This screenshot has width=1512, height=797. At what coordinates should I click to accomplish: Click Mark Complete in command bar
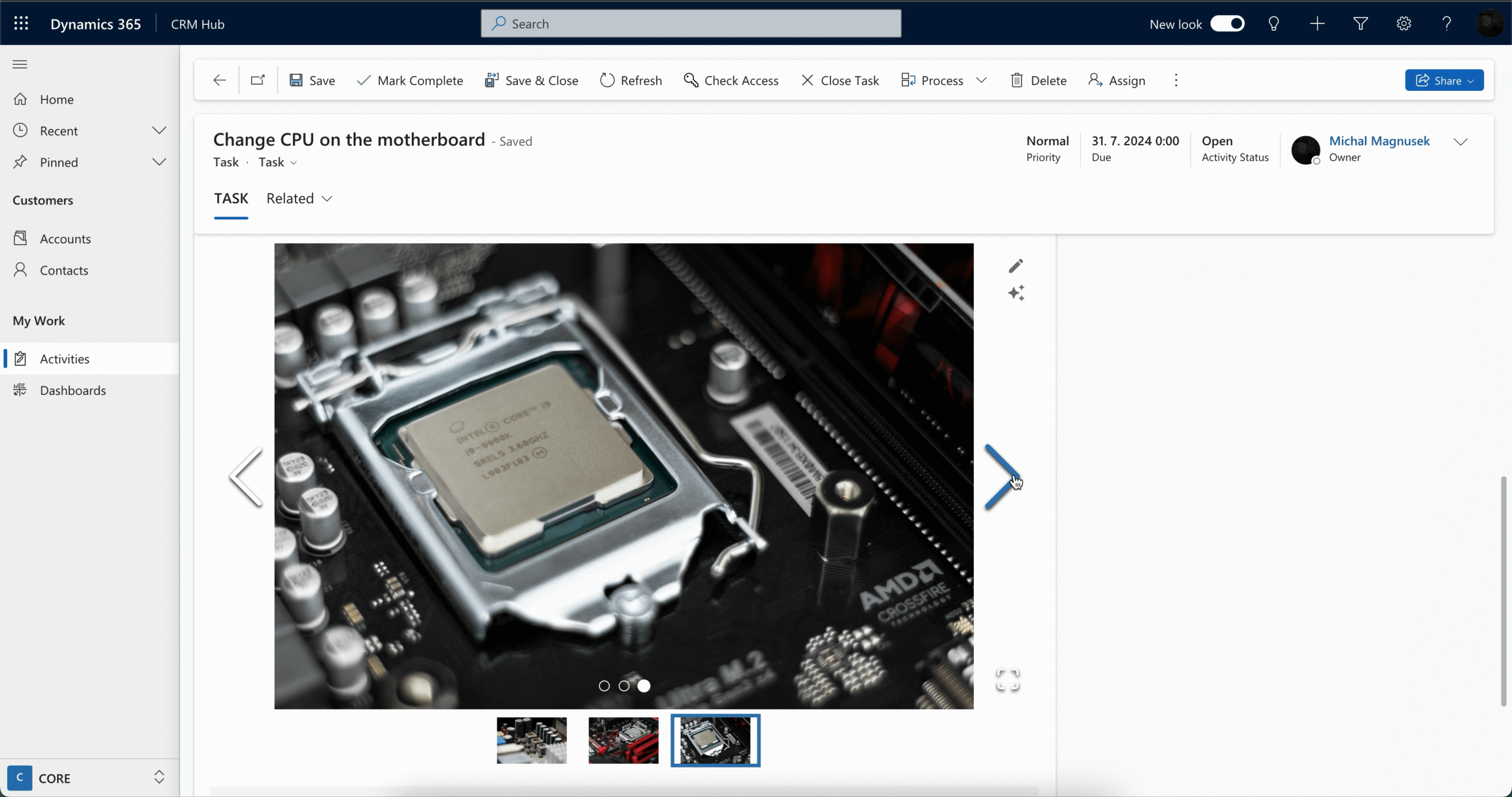410,80
